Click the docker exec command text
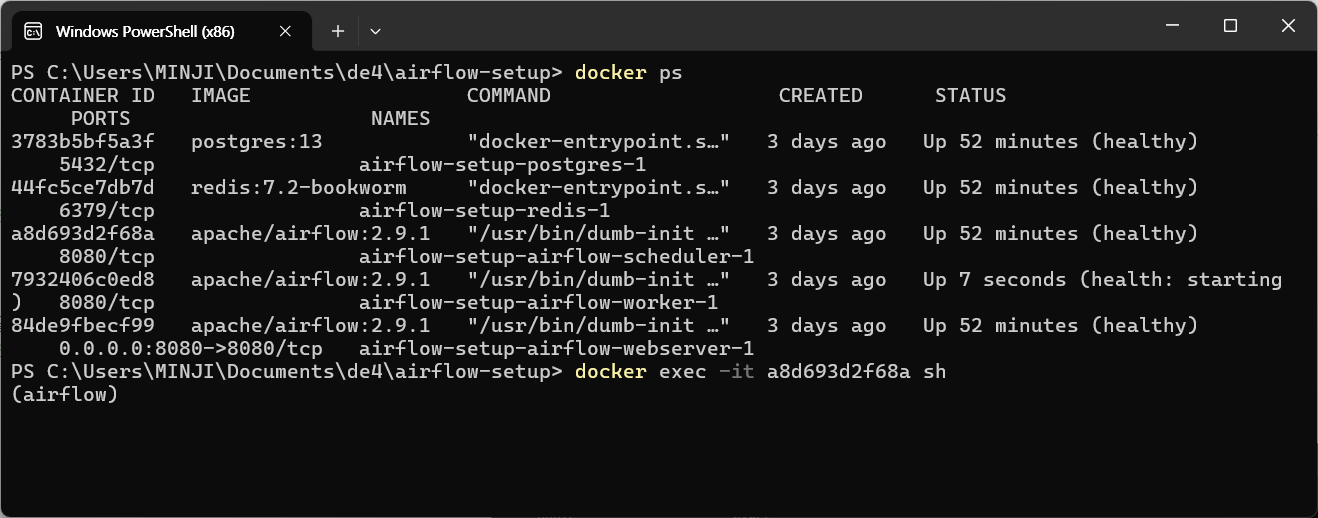The height and width of the screenshot is (518, 1318). [761, 371]
